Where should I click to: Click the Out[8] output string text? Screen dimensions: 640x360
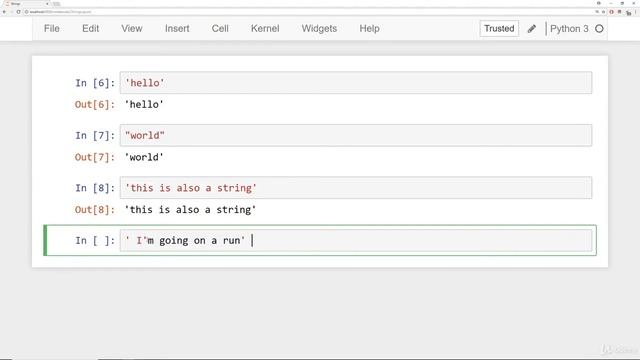point(190,210)
